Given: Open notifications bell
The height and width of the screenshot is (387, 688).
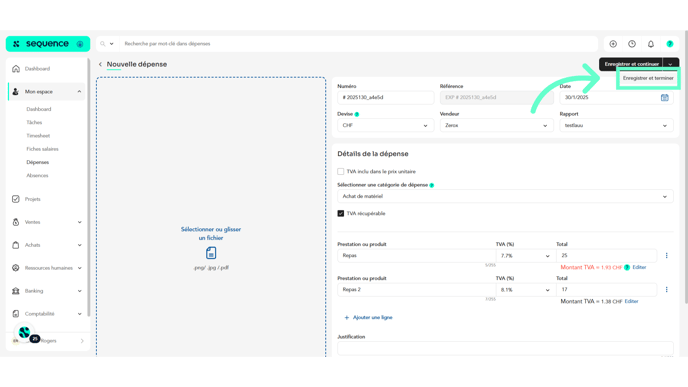Looking at the screenshot, I should tap(651, 44).
